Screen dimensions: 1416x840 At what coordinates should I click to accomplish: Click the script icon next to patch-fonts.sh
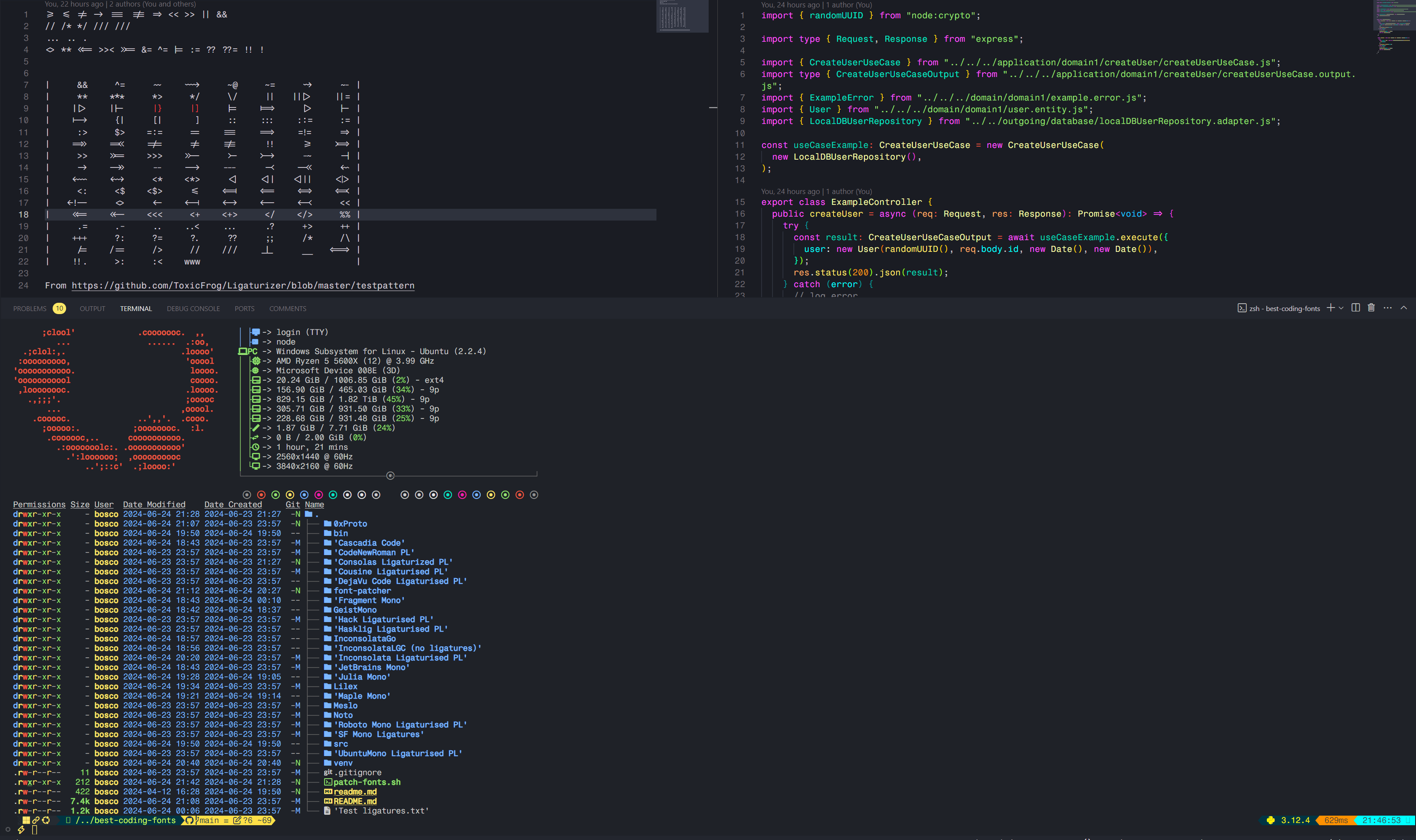point(328,782)
